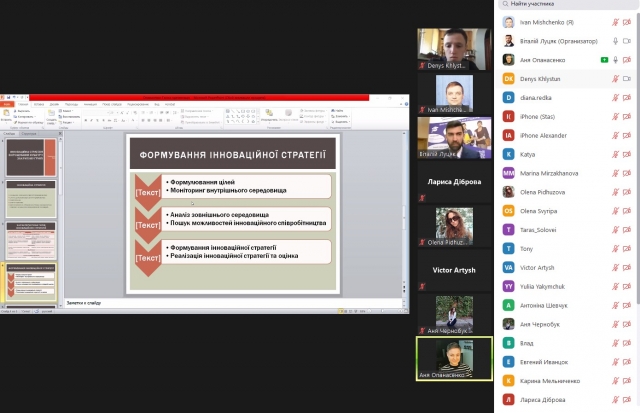Click Віталій Луцяк's microphone icon
Viewport: 640px width, 413px height.
[x=615, y=41]
